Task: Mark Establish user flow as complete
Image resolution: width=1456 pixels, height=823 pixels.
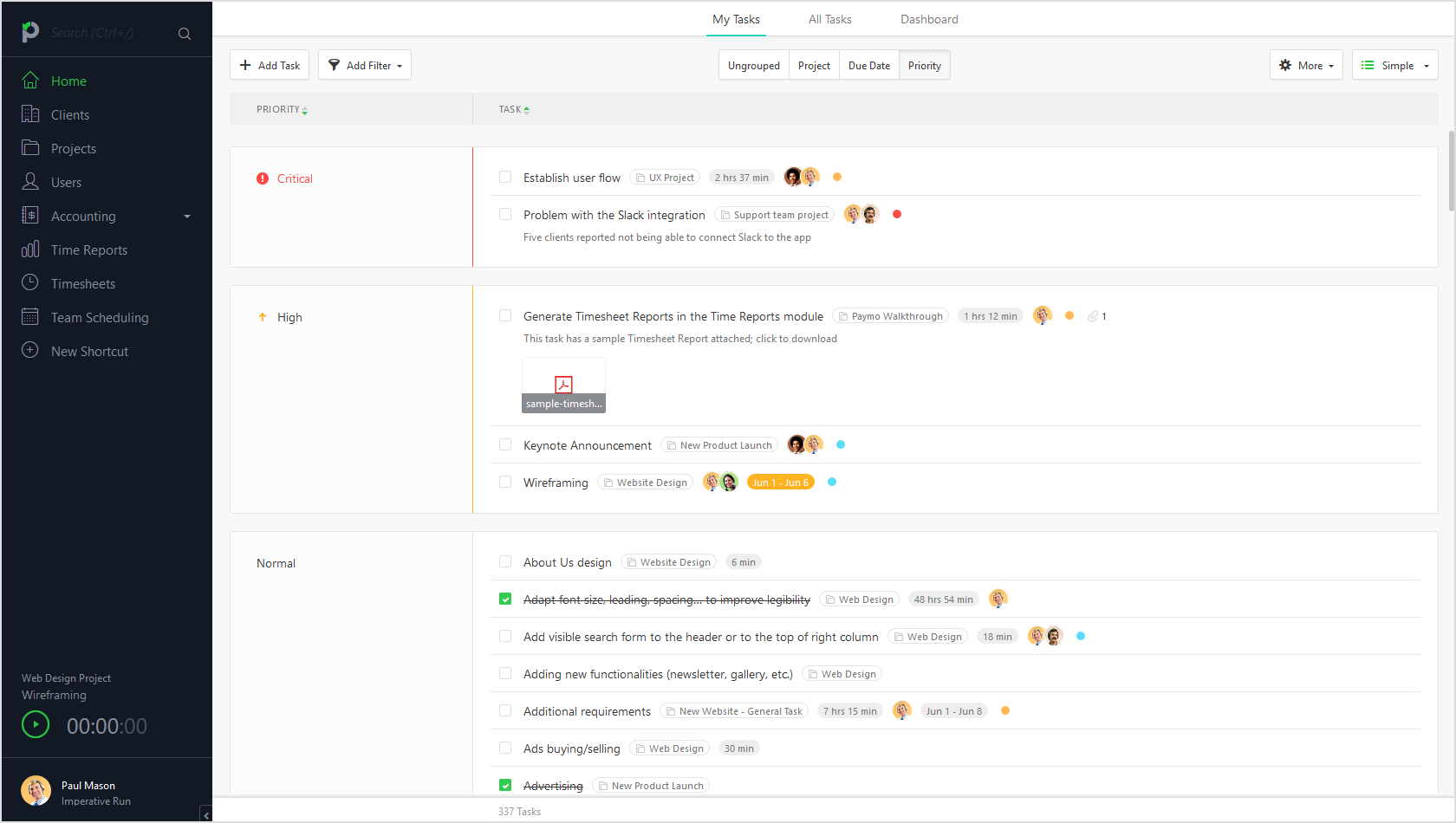Action: coord(505,177)
